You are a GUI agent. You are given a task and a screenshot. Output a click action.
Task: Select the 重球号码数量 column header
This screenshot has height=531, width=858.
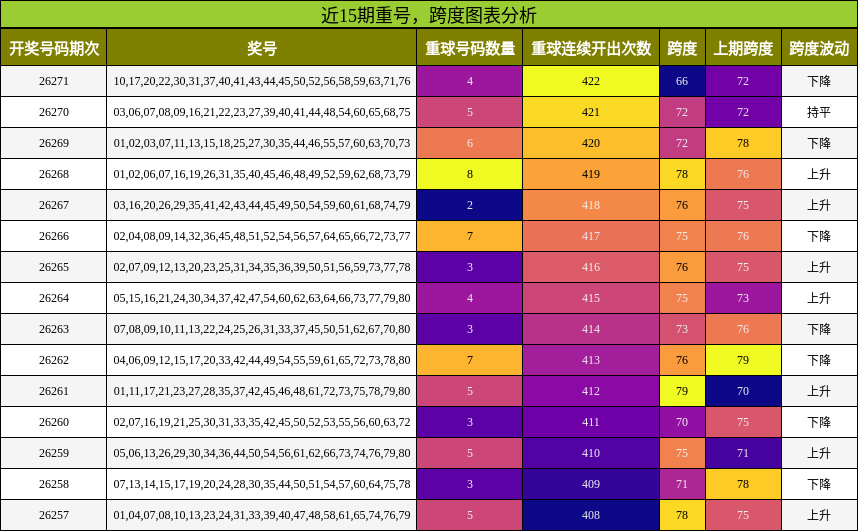tap(469, 48)
